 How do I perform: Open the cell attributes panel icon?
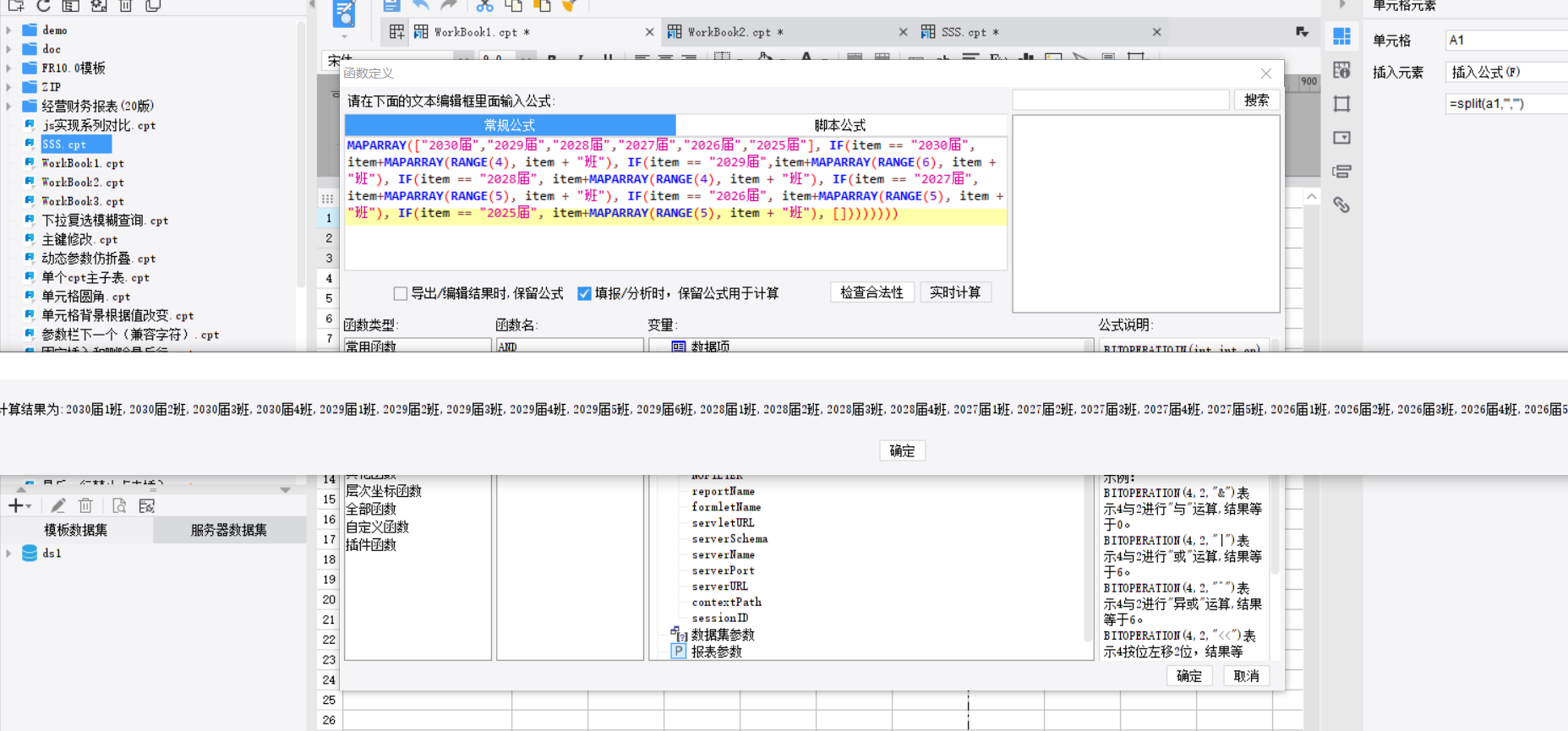(1341, 70)
